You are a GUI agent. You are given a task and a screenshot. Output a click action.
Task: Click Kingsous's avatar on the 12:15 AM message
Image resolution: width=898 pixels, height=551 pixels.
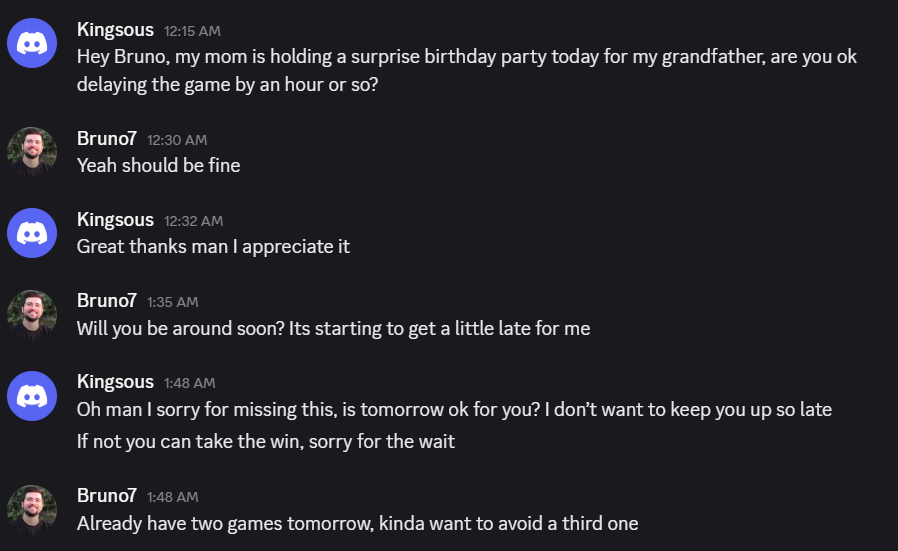coord(32,44)
